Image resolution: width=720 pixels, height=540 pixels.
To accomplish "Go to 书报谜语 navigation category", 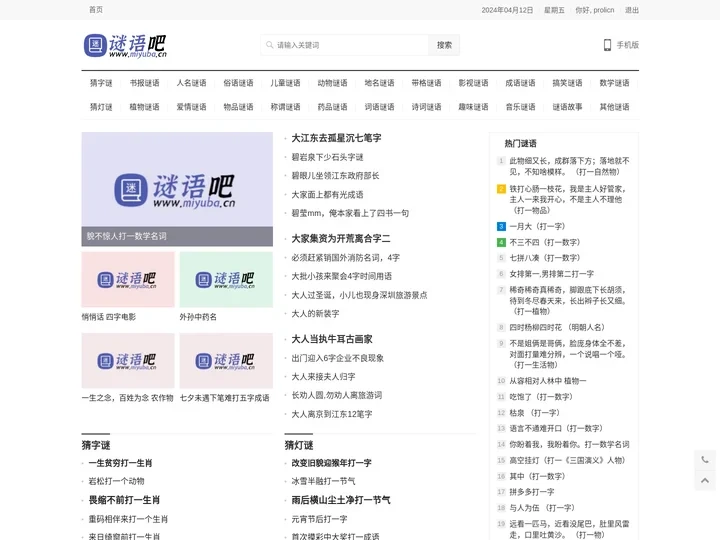I will 144,83.
